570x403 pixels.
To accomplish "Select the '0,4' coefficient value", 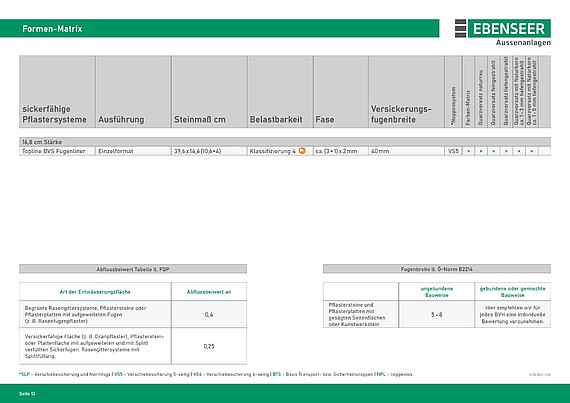I will (x=209, y=315).
